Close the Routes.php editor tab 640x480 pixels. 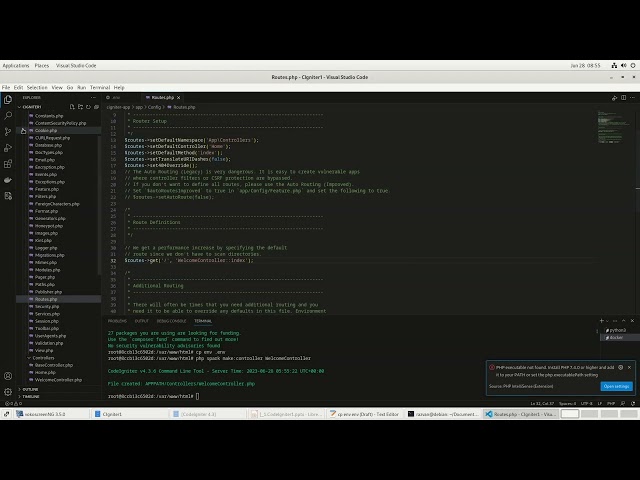178,98
